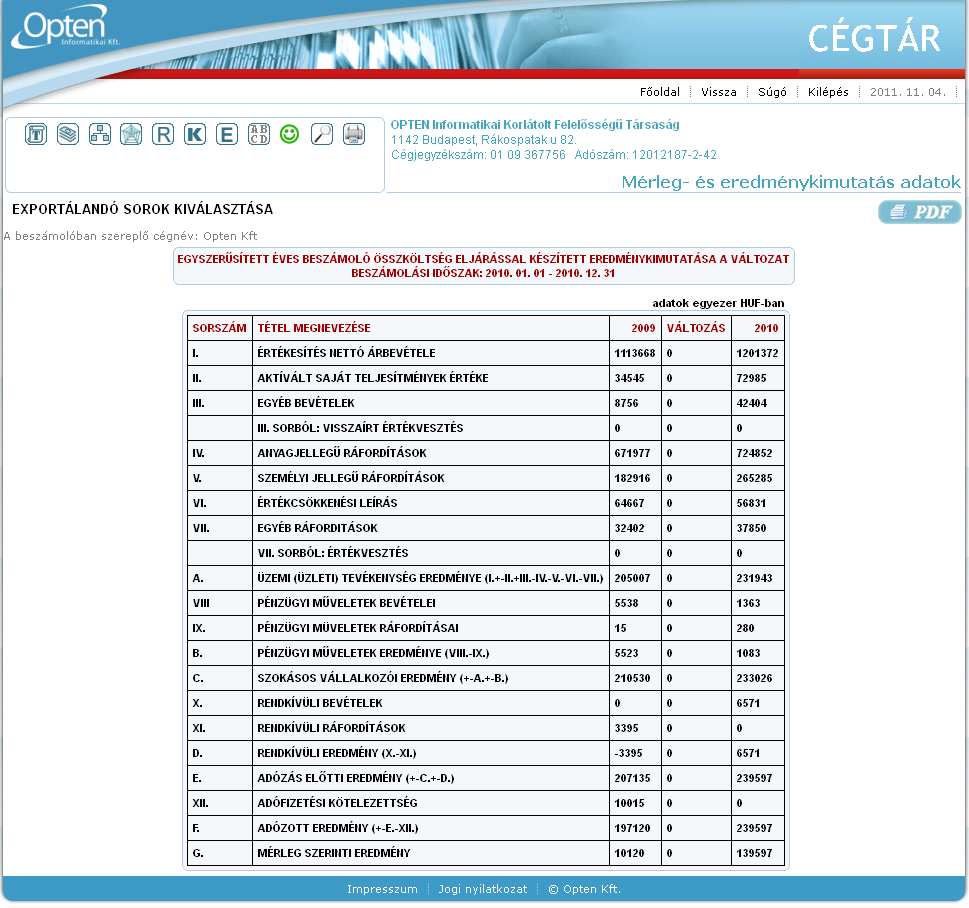969x908 pixels.
Task: Click the green smiley face icon
Action: click(290, 134)
